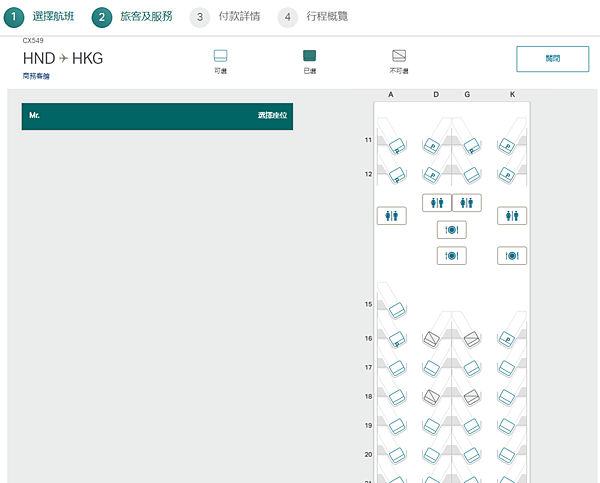600x483 pixels.
Task: Select seat 17K
Action: tap(506, 369)
